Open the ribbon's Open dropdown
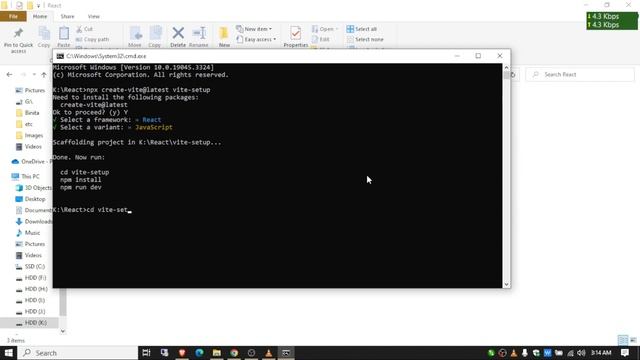This screenshot has width=640, height=360. click(x=325, y=29)
